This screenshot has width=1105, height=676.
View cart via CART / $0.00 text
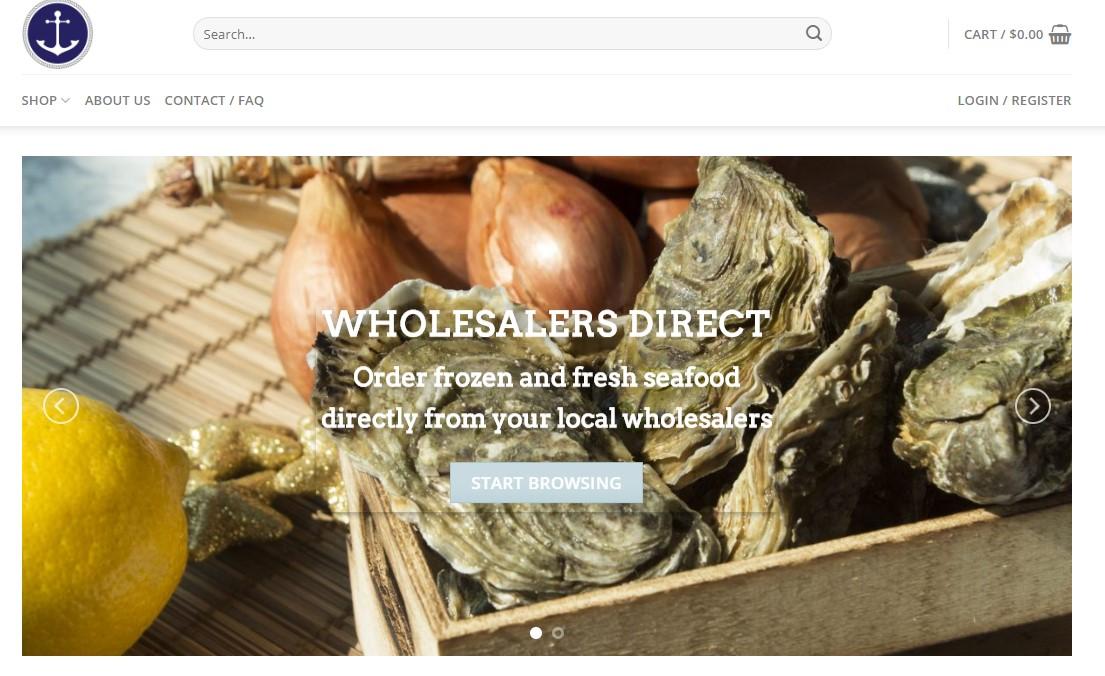click(1004, 34)
